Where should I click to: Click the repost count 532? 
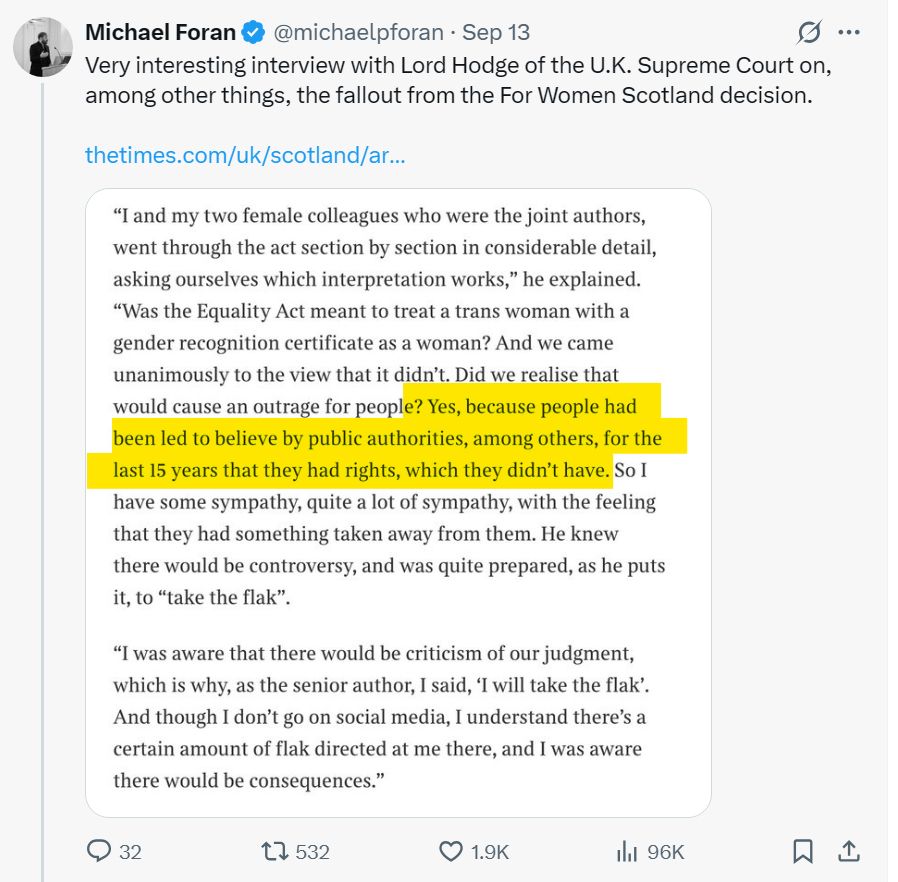click(x=312, y=851)
